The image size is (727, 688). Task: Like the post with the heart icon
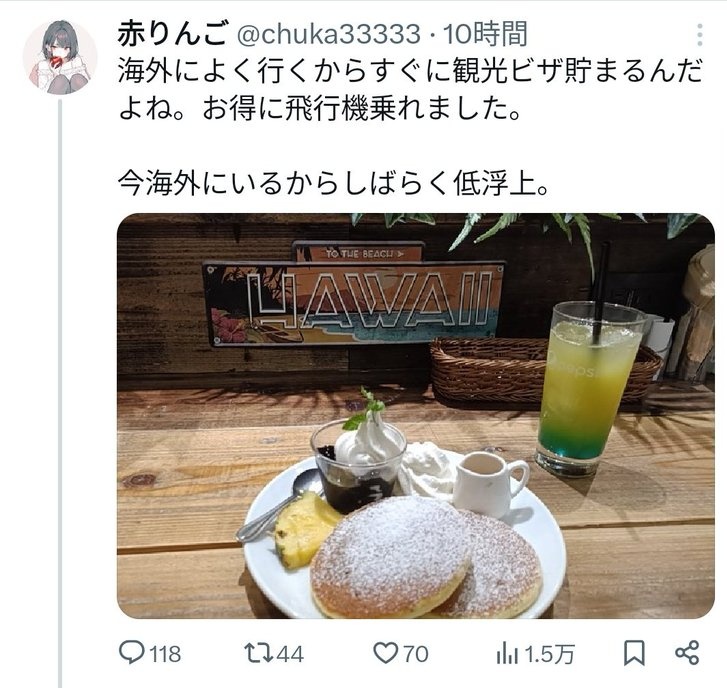386,653
